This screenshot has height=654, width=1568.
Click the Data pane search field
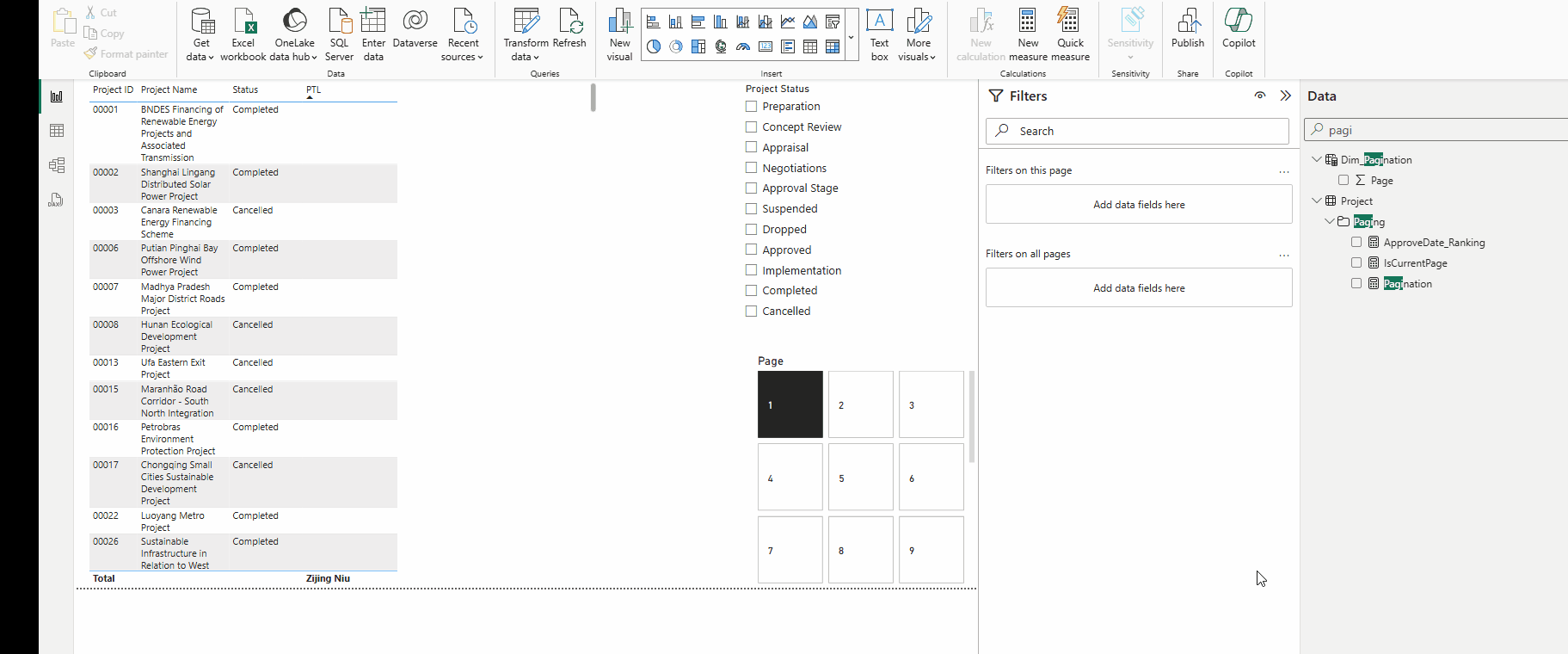click(1436, 130)
